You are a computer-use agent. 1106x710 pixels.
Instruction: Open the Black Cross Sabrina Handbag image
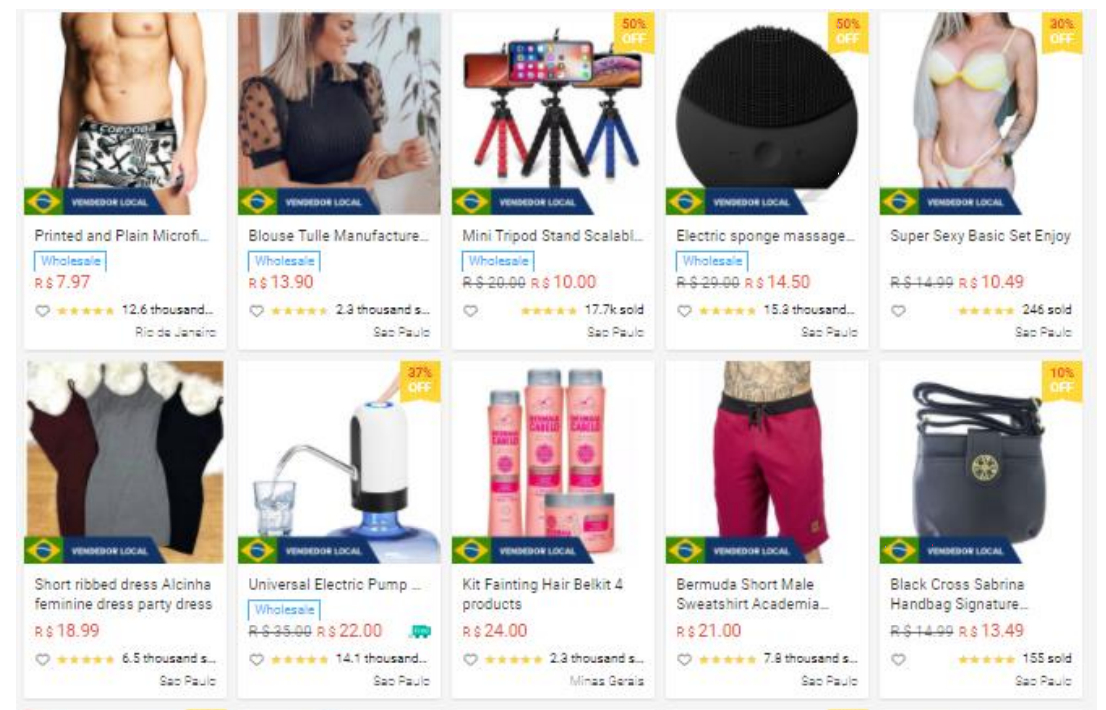(x=980, y=463)
